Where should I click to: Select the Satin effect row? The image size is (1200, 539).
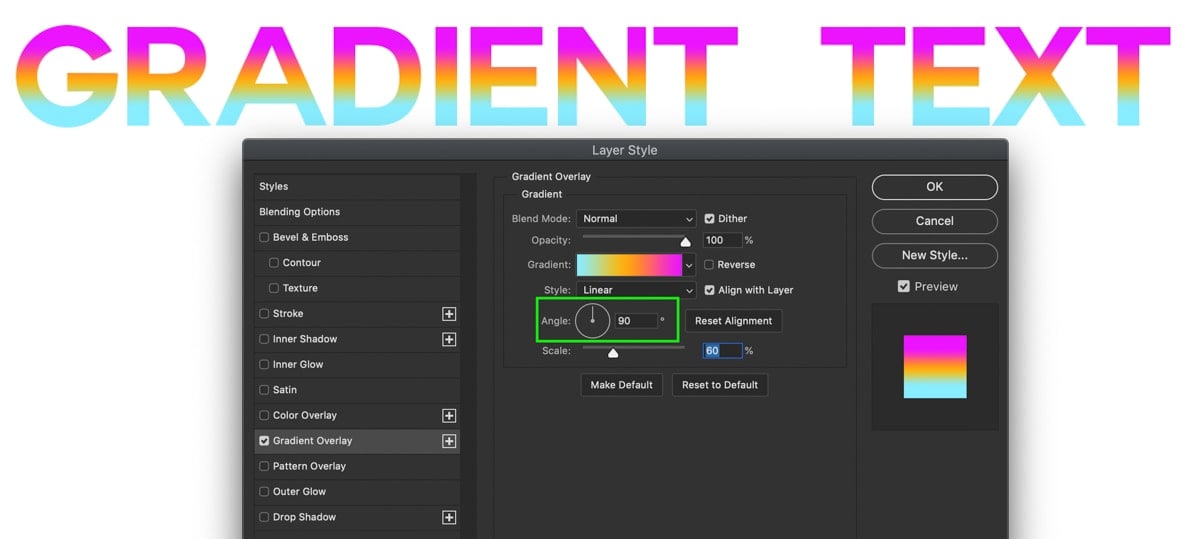(358, 390)
